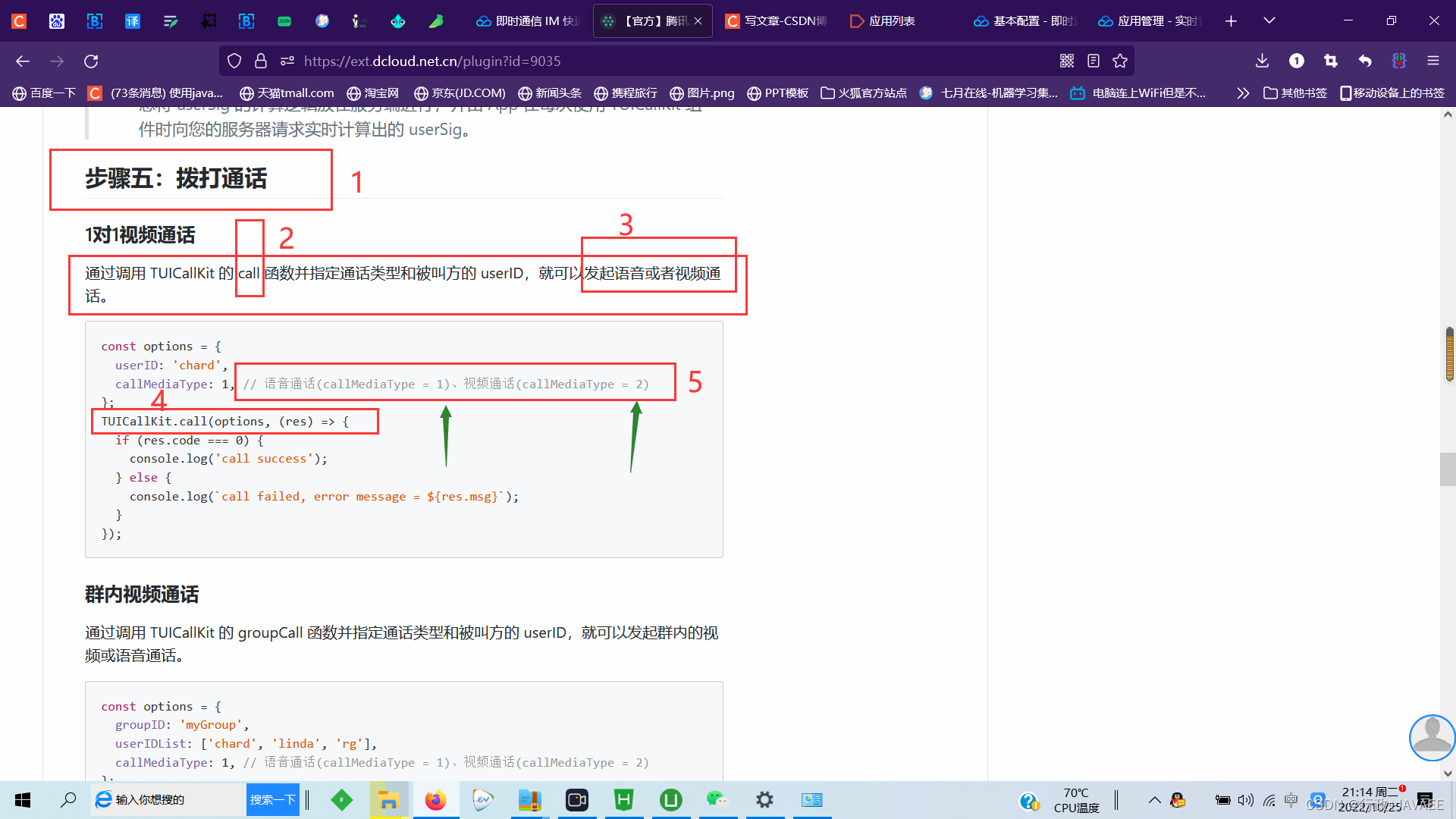Show QR code for this page

(1067, 61)
